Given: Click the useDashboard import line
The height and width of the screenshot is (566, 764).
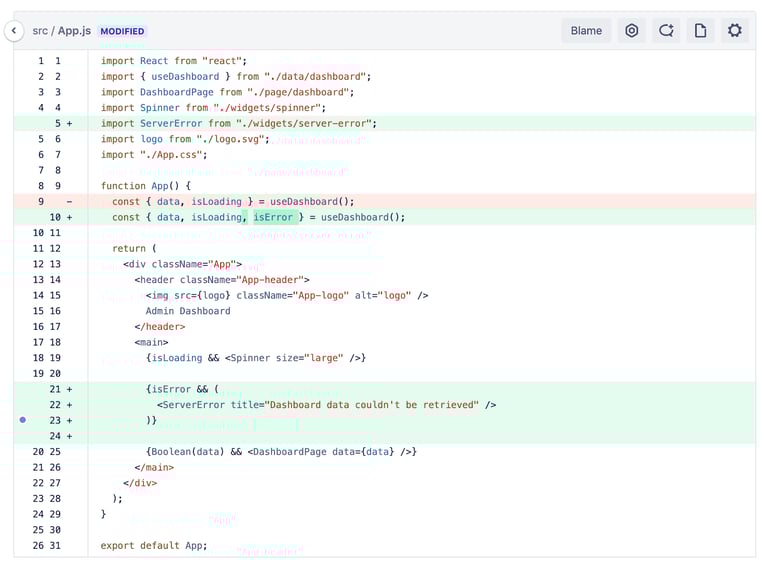Looking at the screenshot, I should pos(236,76).
